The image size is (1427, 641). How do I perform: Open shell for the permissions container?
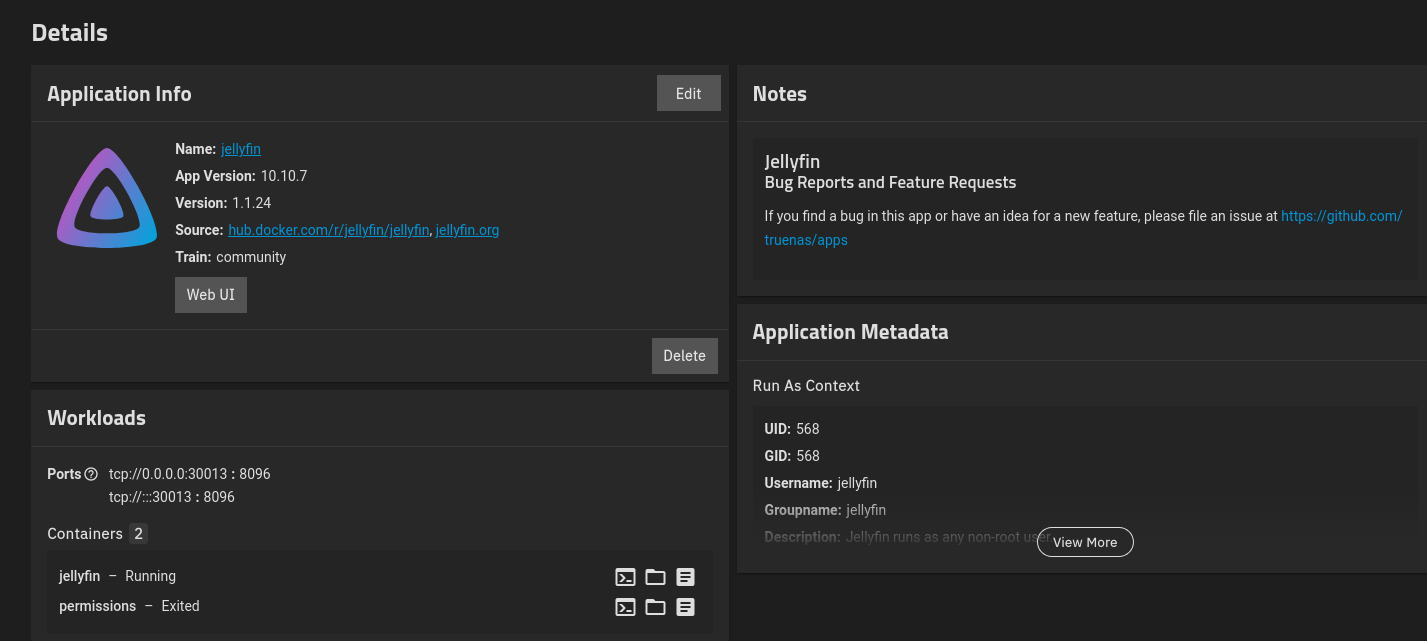625,607
